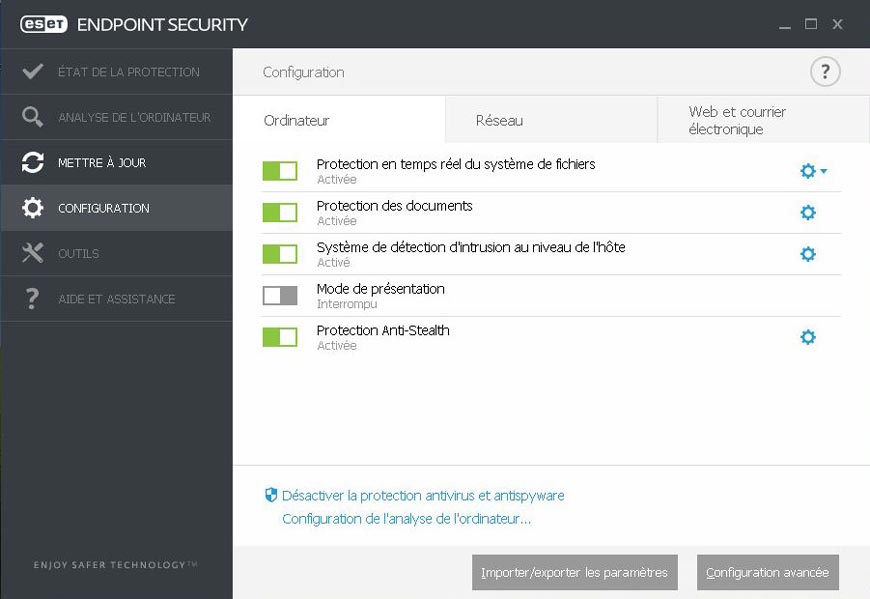Expand the real-time protection gear dropdown arrow
870x599 pixels.
pos(823,172)
